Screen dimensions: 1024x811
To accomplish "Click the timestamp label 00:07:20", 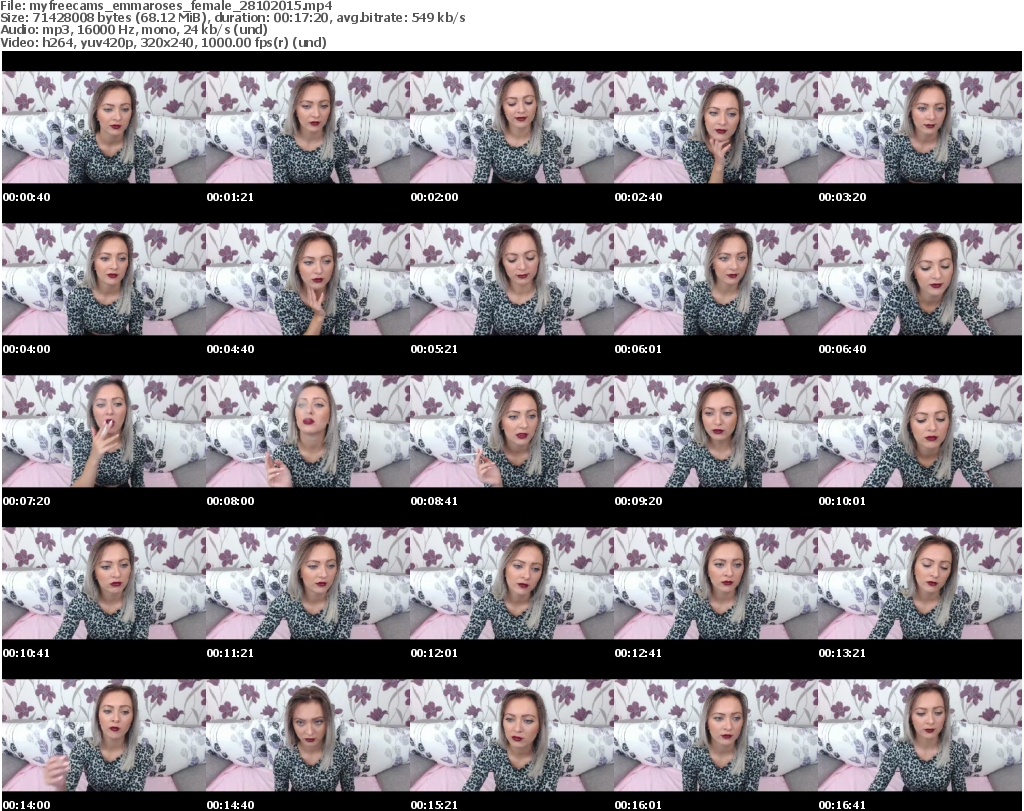I will pyautogui.click(x=27, y=501).
